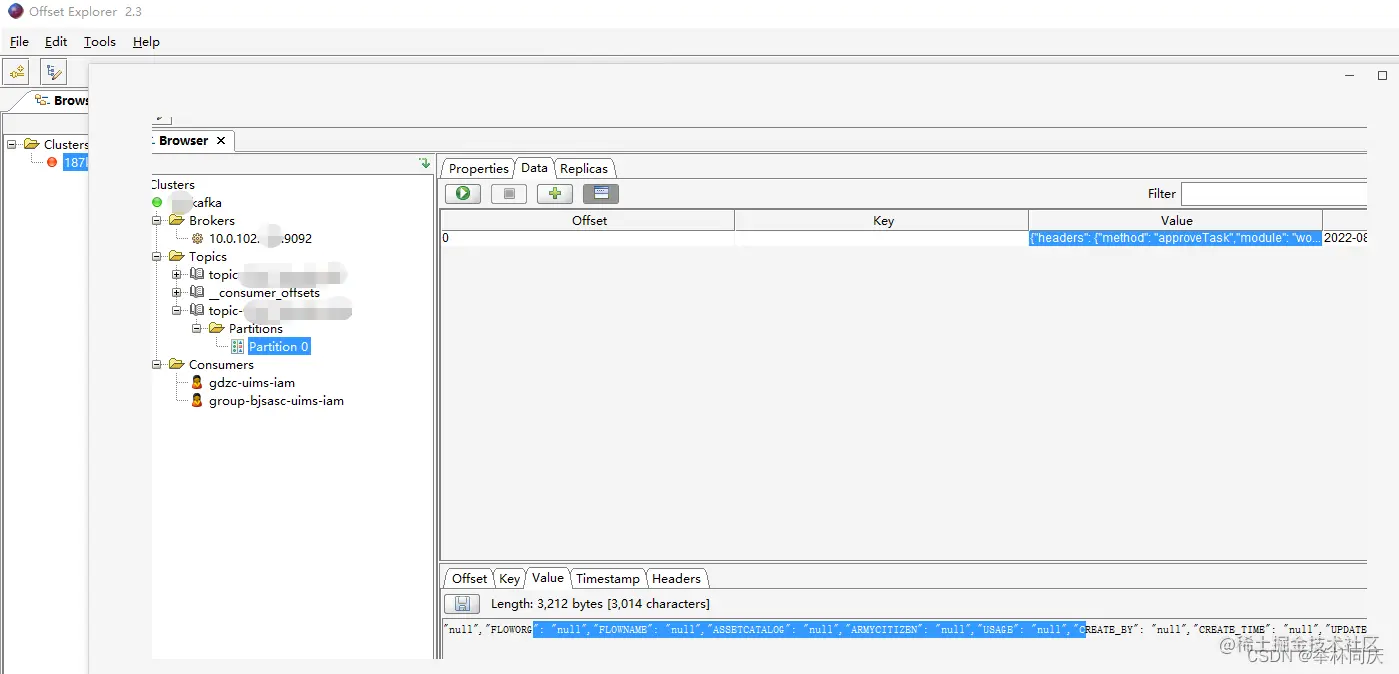
Task: Click the Consumers folder icon
Action: coord(177,365)
